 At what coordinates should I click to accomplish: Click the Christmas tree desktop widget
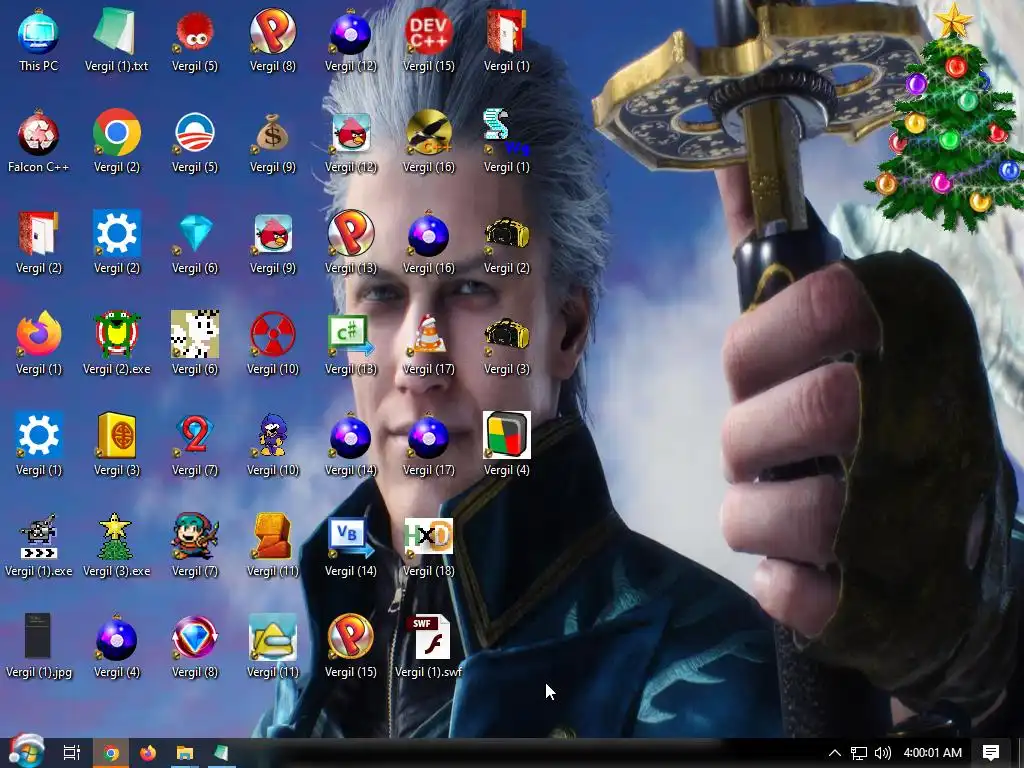pyautogui.click(x=945, y=118)
